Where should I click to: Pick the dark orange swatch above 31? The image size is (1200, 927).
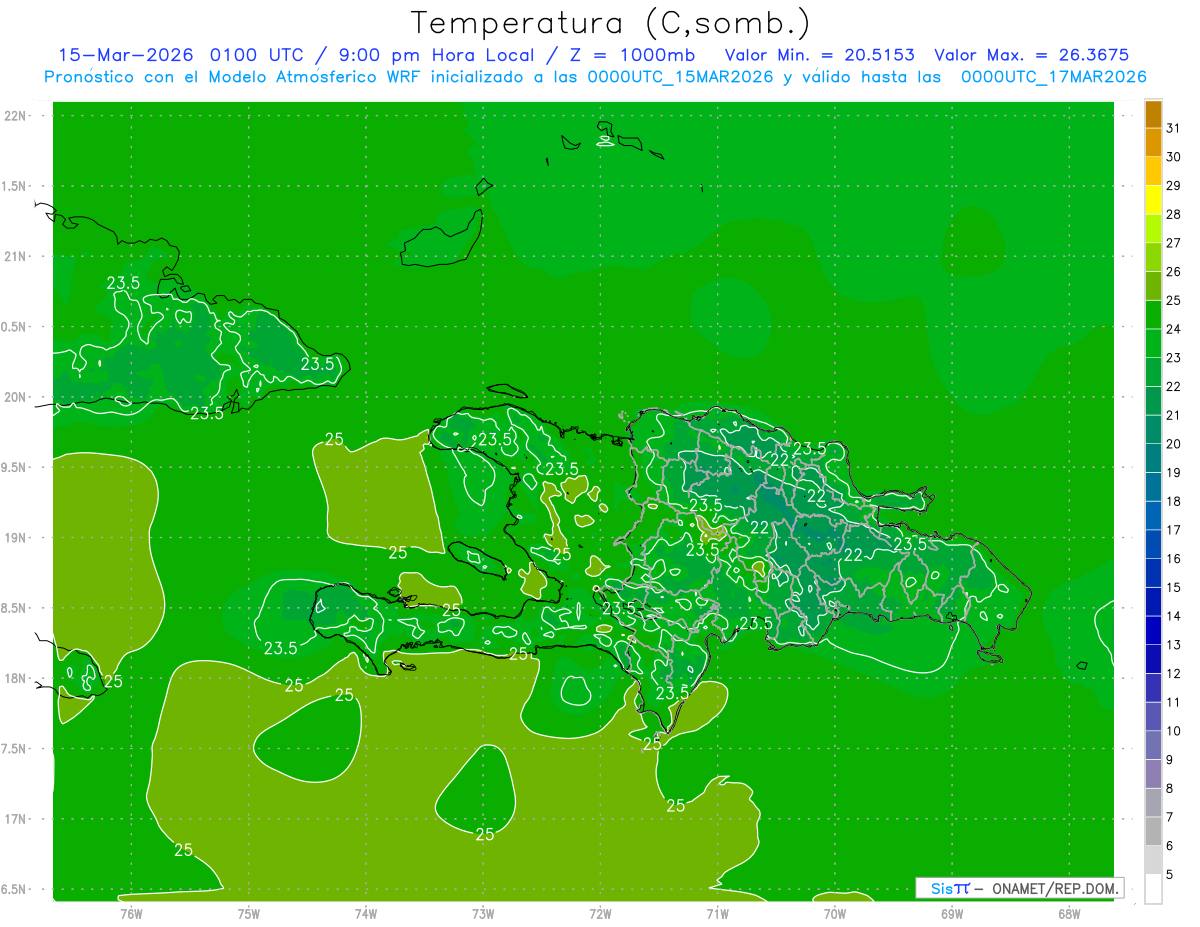click(x=1153, y=114)
